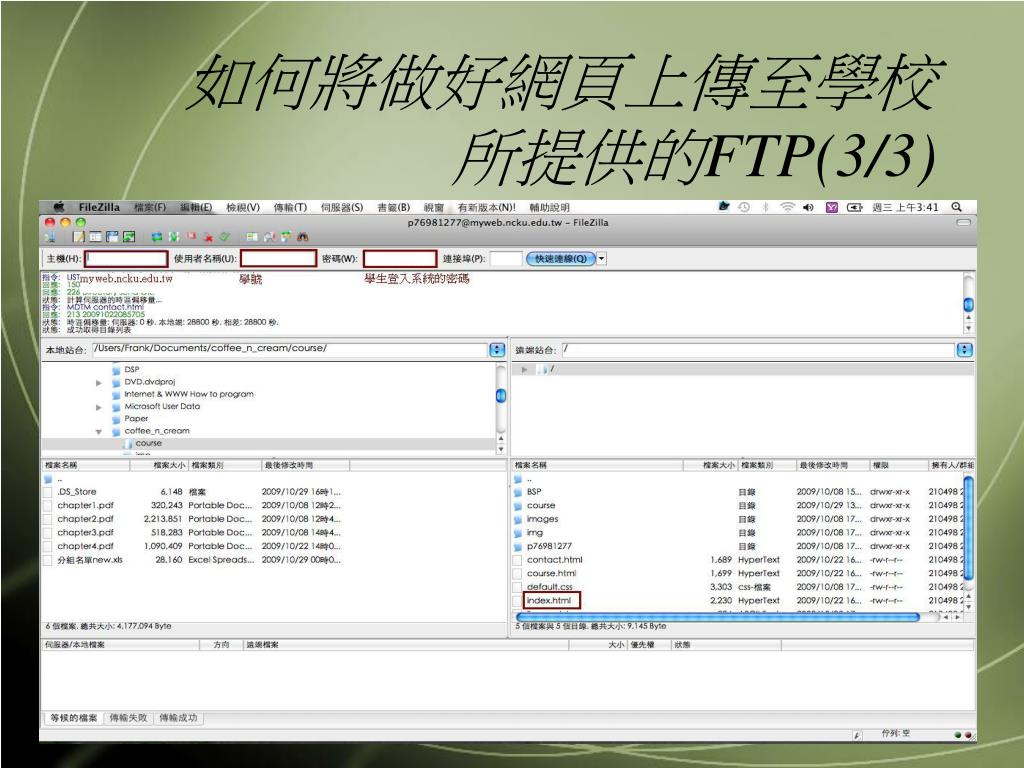Click the local tree scrollbar thumb

(x=501, y=396)
